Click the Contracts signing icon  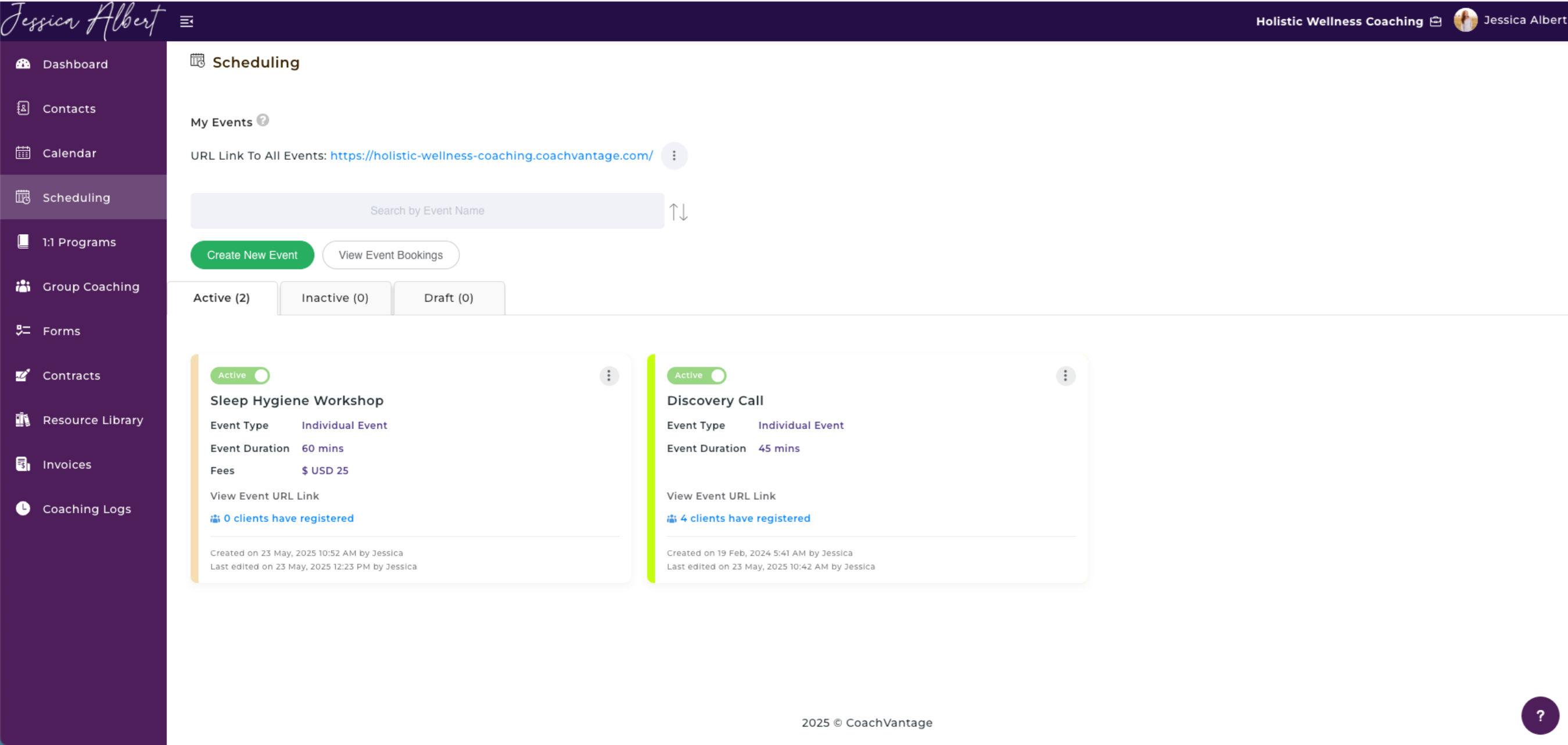coord(23,375)
